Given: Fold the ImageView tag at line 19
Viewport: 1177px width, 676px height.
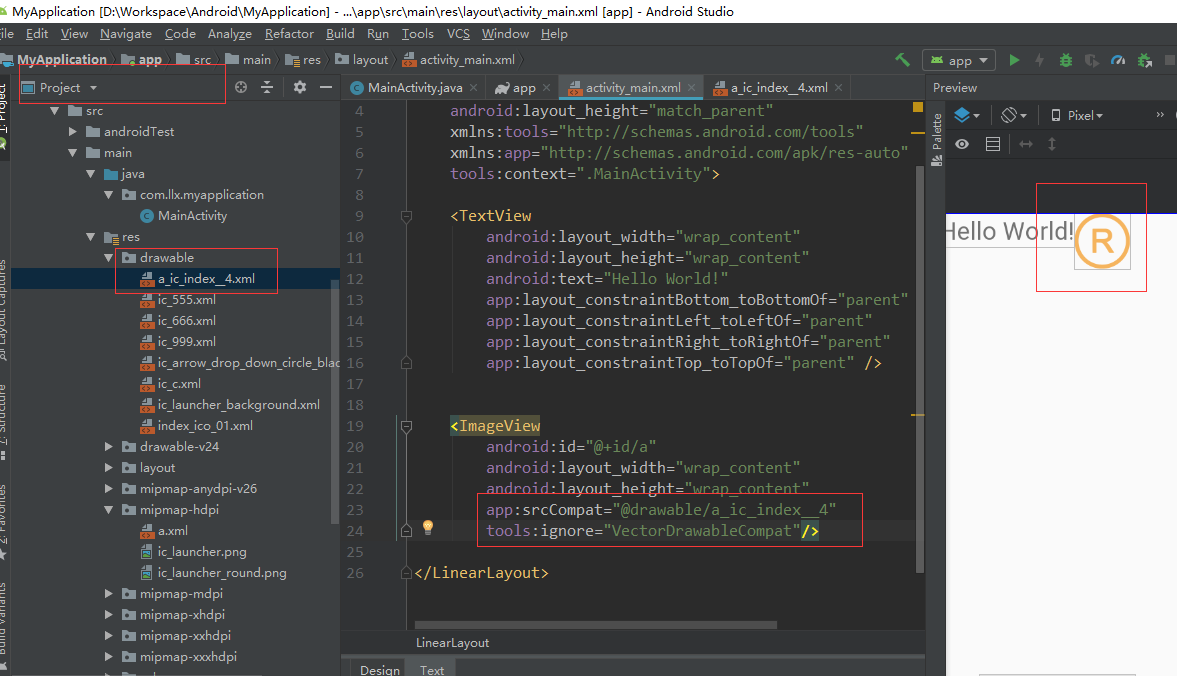Looking at the screenshot, I should point(406,426).
